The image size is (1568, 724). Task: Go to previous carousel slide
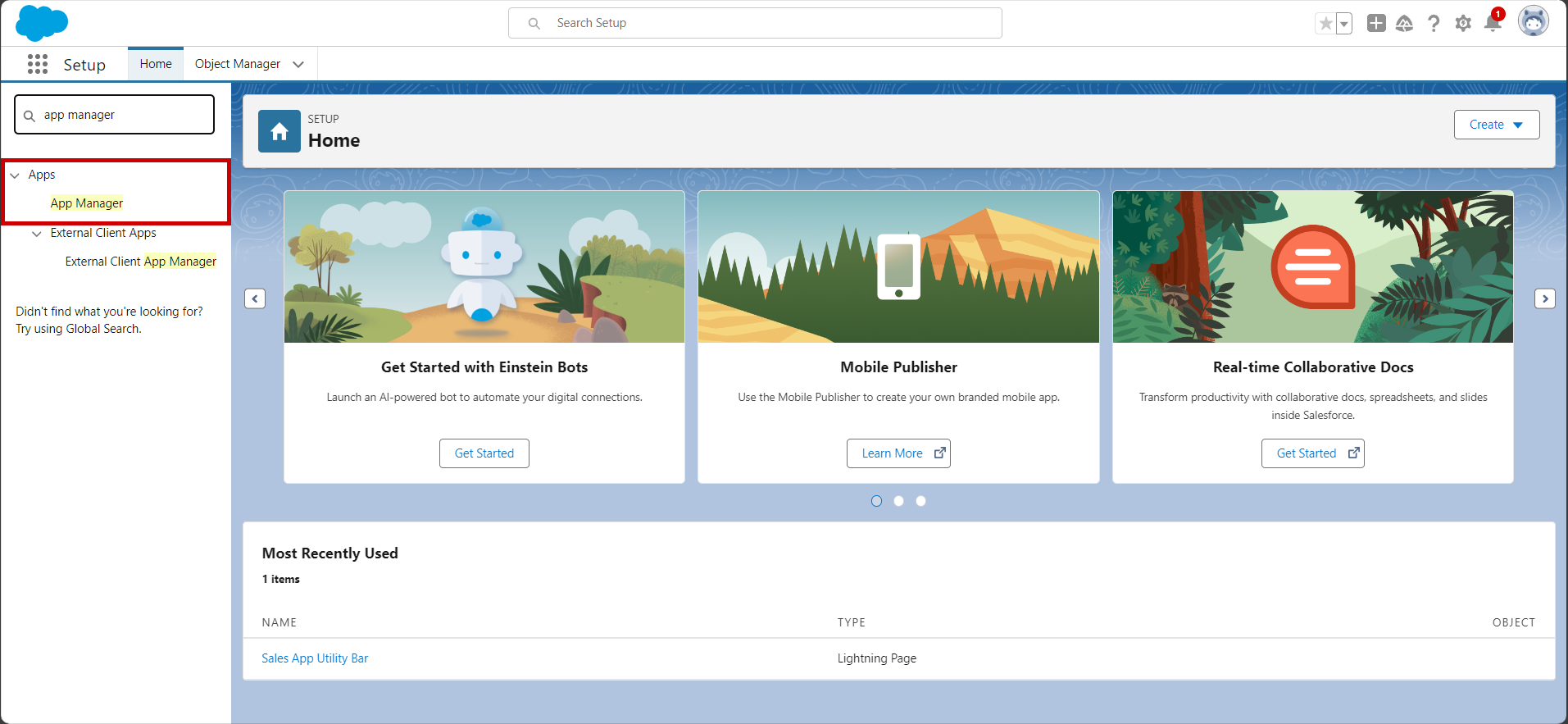coord(255,298)
